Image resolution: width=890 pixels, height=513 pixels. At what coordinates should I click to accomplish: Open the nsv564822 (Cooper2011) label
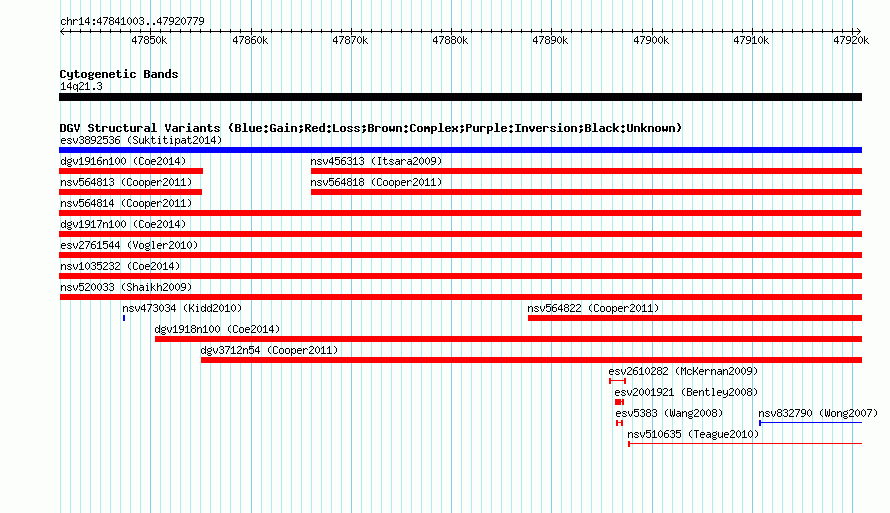[x=593, y=308]
